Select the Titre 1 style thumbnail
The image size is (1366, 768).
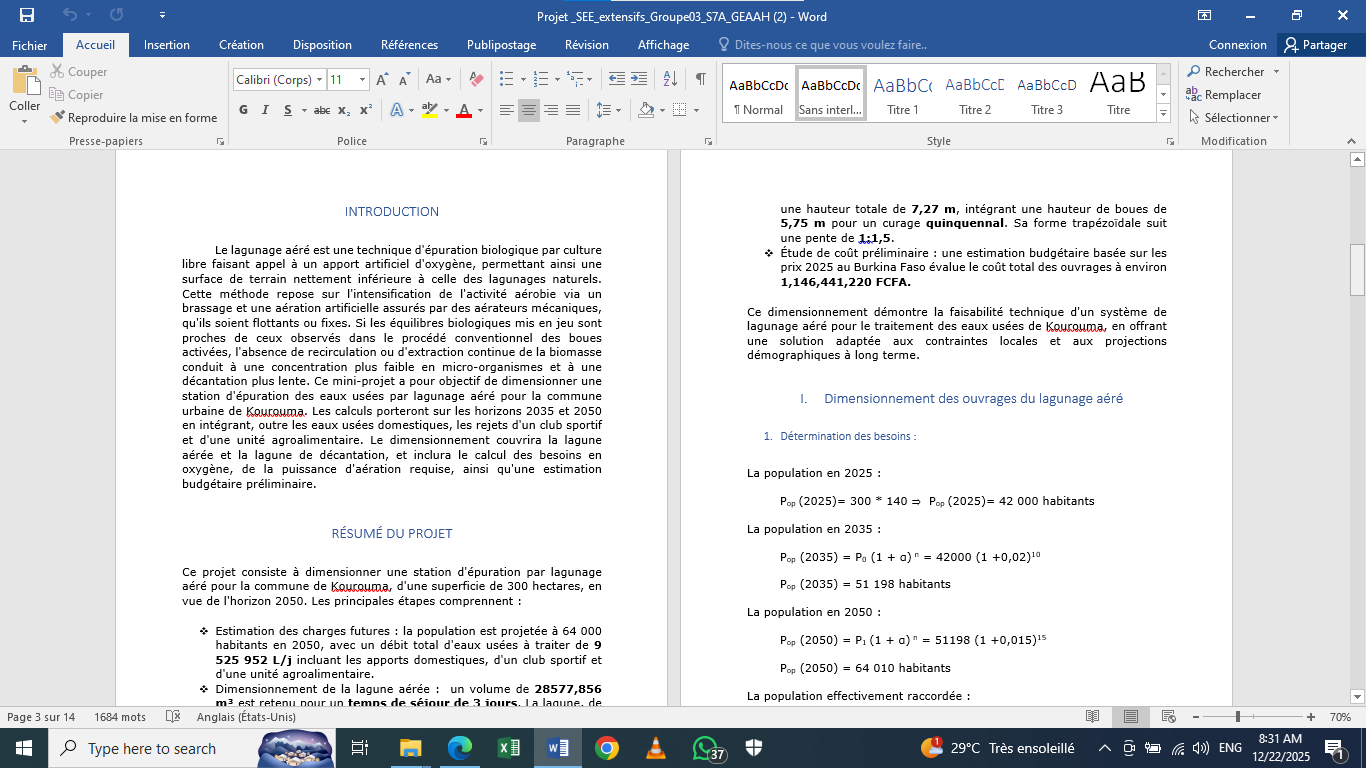902,94
